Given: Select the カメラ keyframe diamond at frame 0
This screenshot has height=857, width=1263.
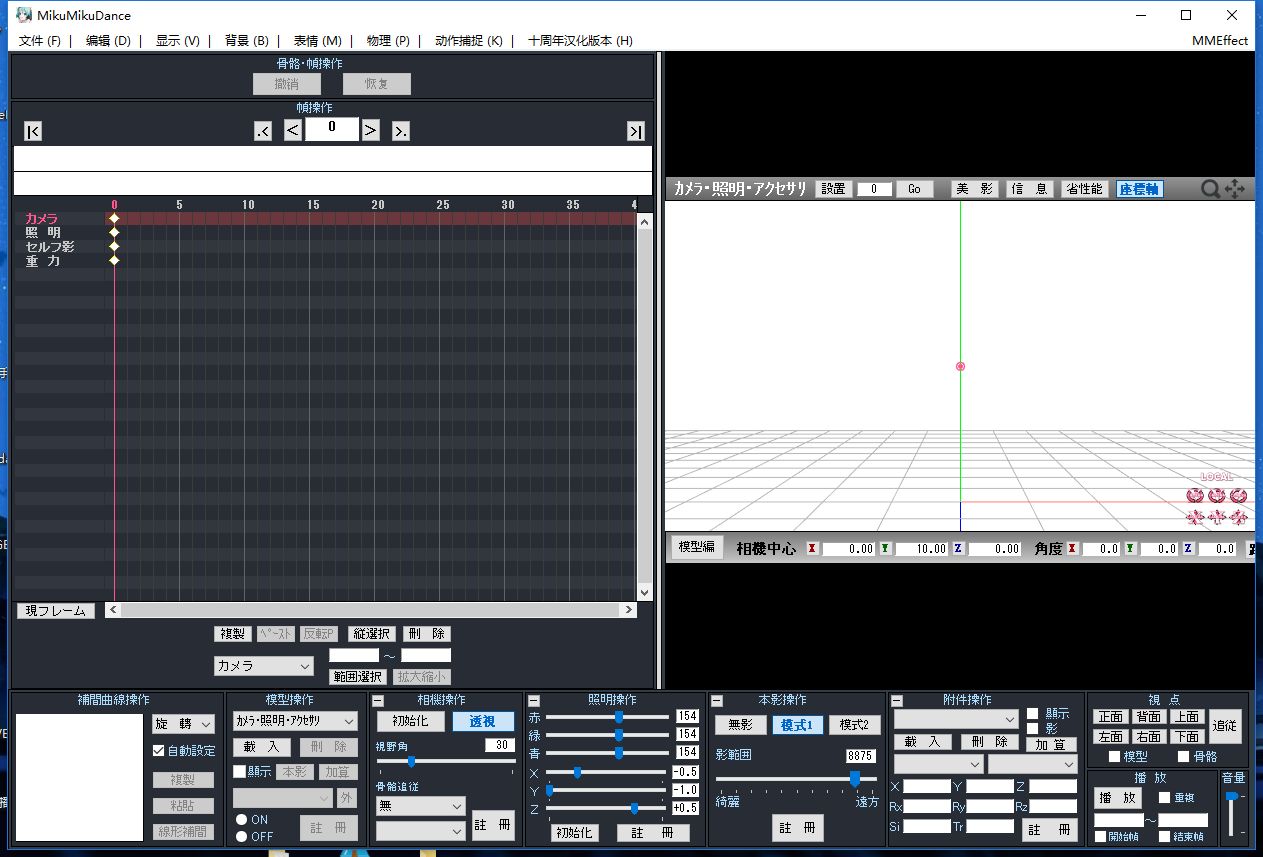Looking at the screenshot, I should 114,218.
